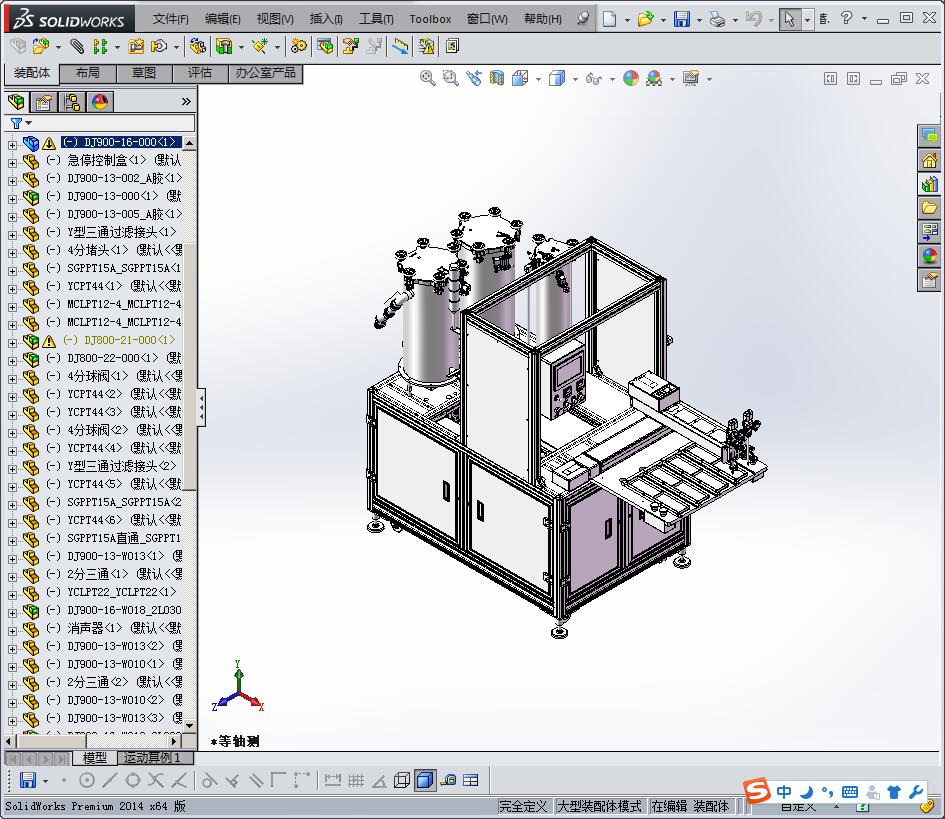Toggle 大型装配体模式 in status bar
Image resolution: width=945 pixels, height=819 pixels.
(598, 806)
